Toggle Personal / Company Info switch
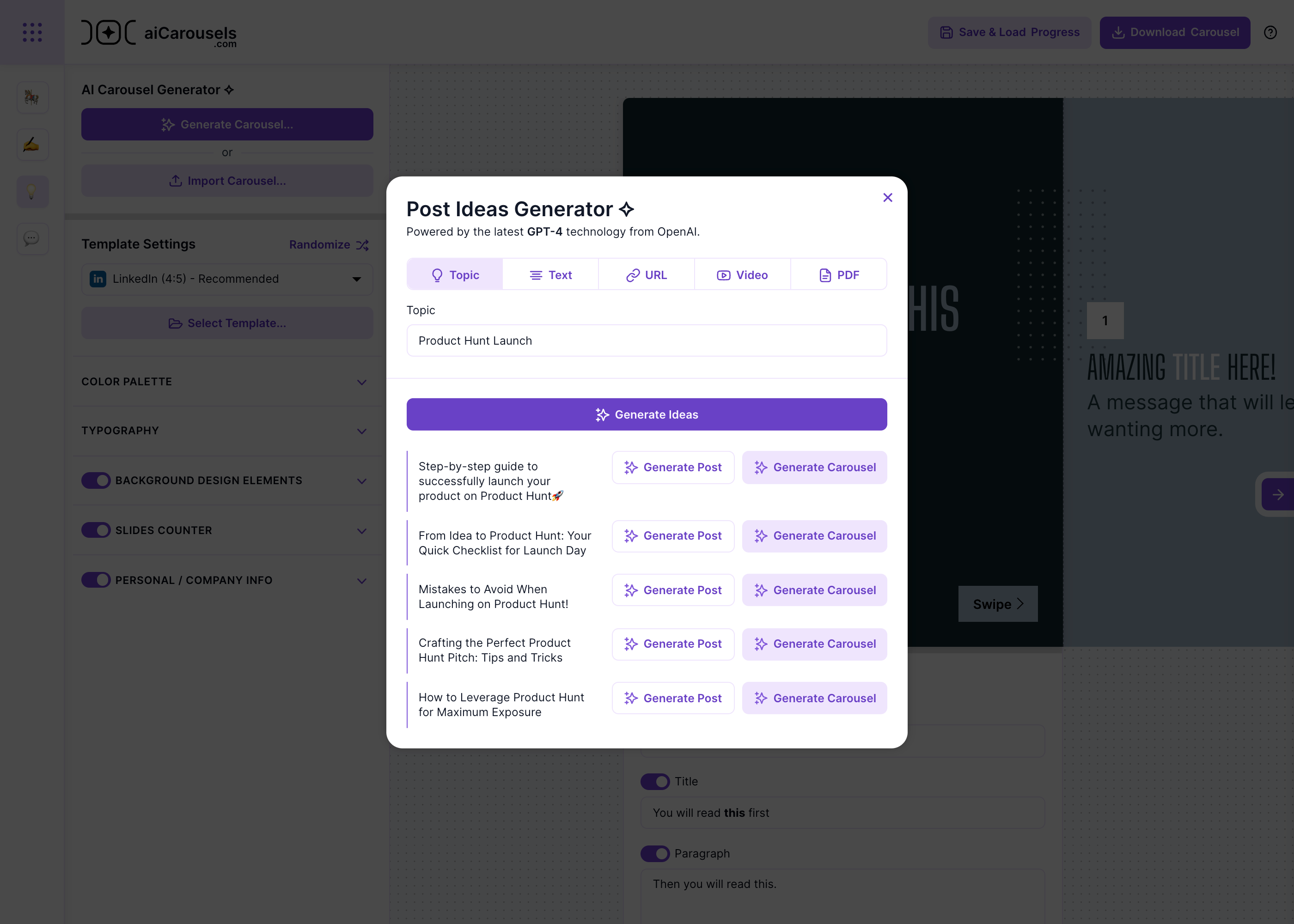This screenshot has width=1294, height=924. (96, 580)
